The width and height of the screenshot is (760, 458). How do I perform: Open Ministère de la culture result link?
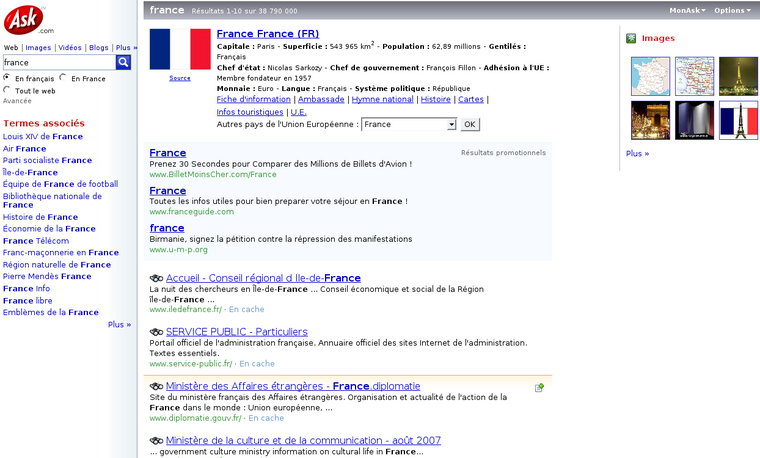pos(303,441)
